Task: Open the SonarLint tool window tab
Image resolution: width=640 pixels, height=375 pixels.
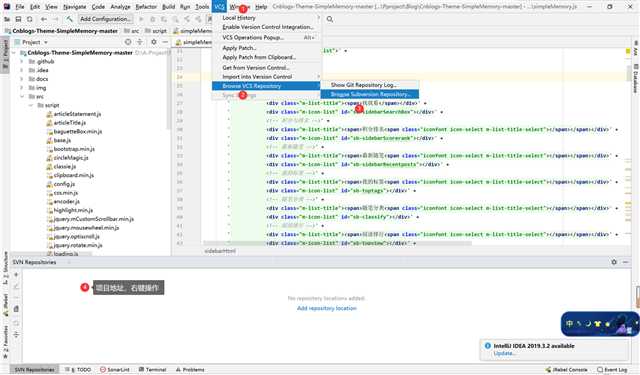Action: point(115,370)
